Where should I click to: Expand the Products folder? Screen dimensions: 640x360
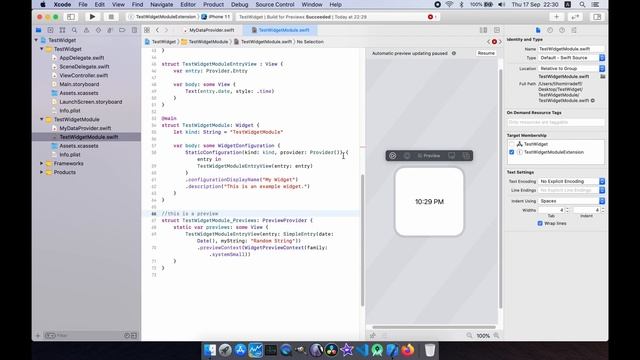coord(42,172)
